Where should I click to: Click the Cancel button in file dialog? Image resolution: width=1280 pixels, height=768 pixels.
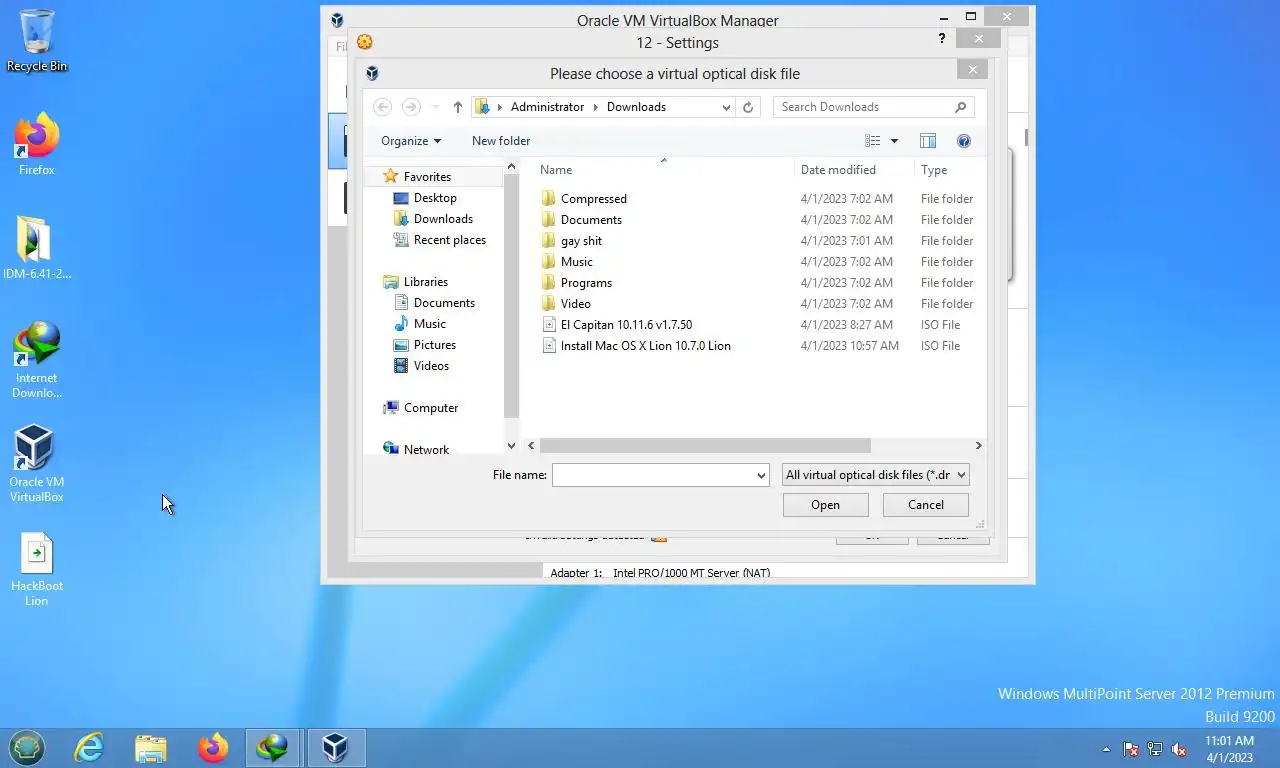click(926, 505)
